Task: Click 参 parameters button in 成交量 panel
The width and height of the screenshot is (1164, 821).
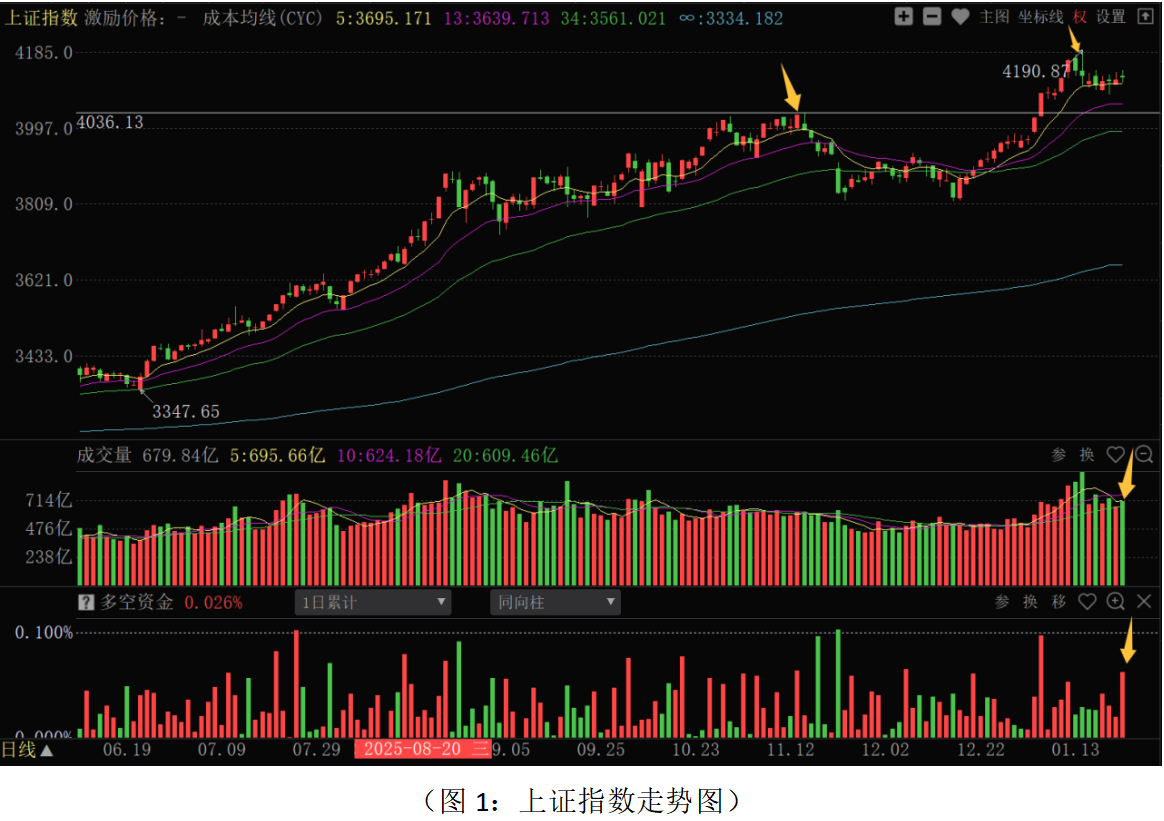Action: [x=1059, y=455]
